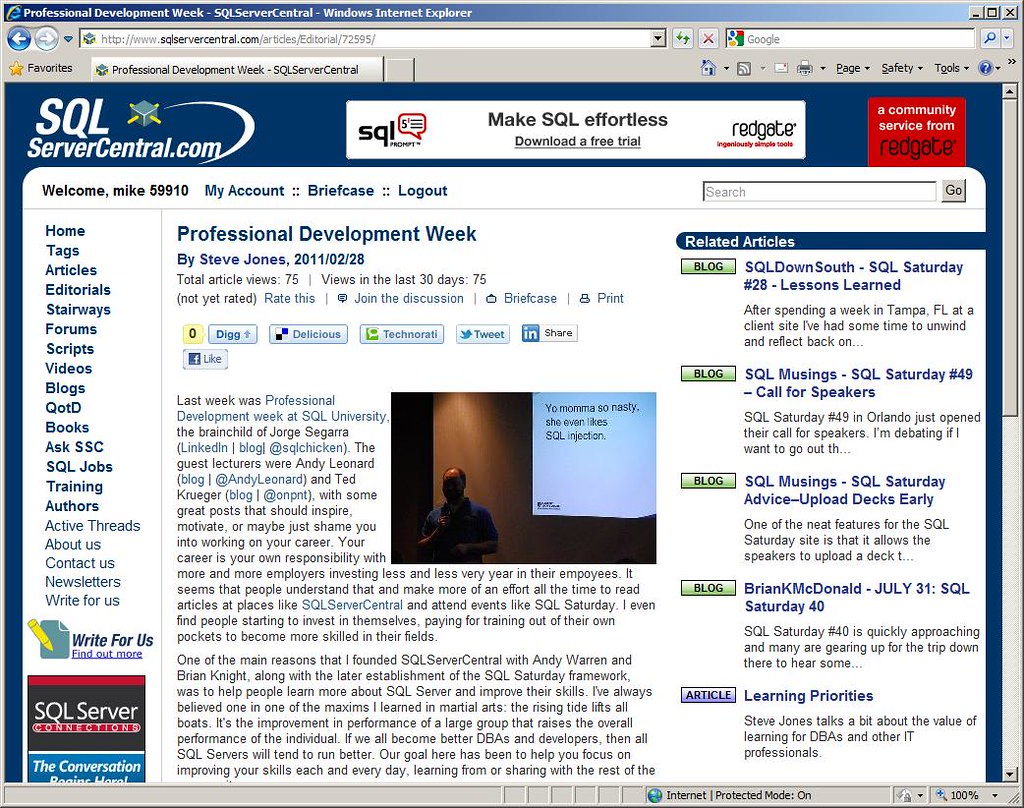Expand the zoom level dropdown arrow
This screenshot has height=808, width=1024.
click(995, 796)
